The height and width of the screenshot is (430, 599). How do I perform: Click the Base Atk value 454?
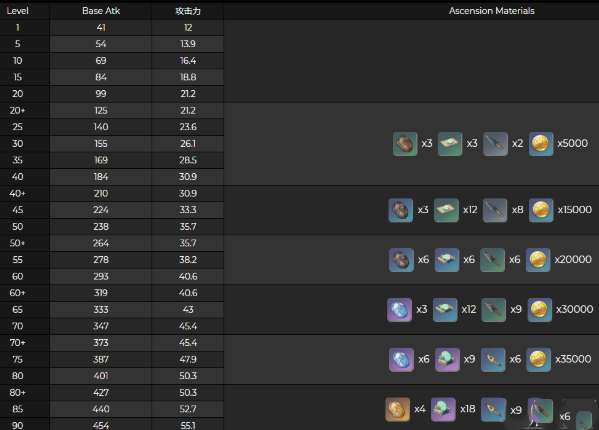pos(101,425)
